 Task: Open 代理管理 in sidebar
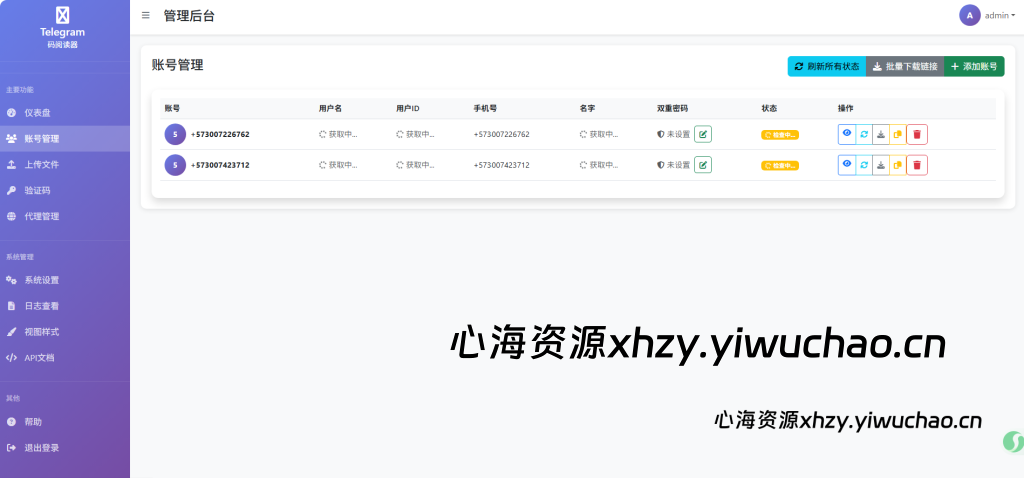click(x=65, y=216)
